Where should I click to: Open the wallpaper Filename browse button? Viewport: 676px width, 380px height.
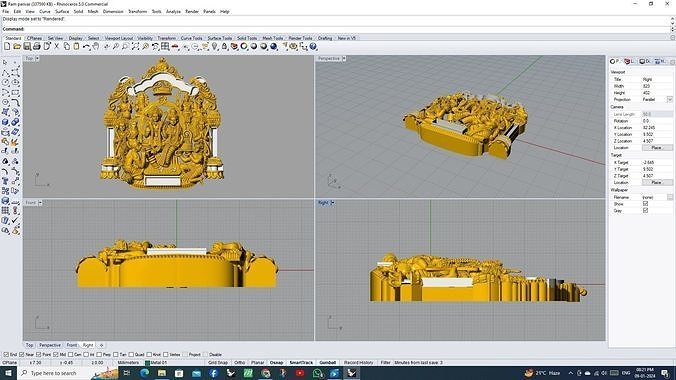pos(670,197)
